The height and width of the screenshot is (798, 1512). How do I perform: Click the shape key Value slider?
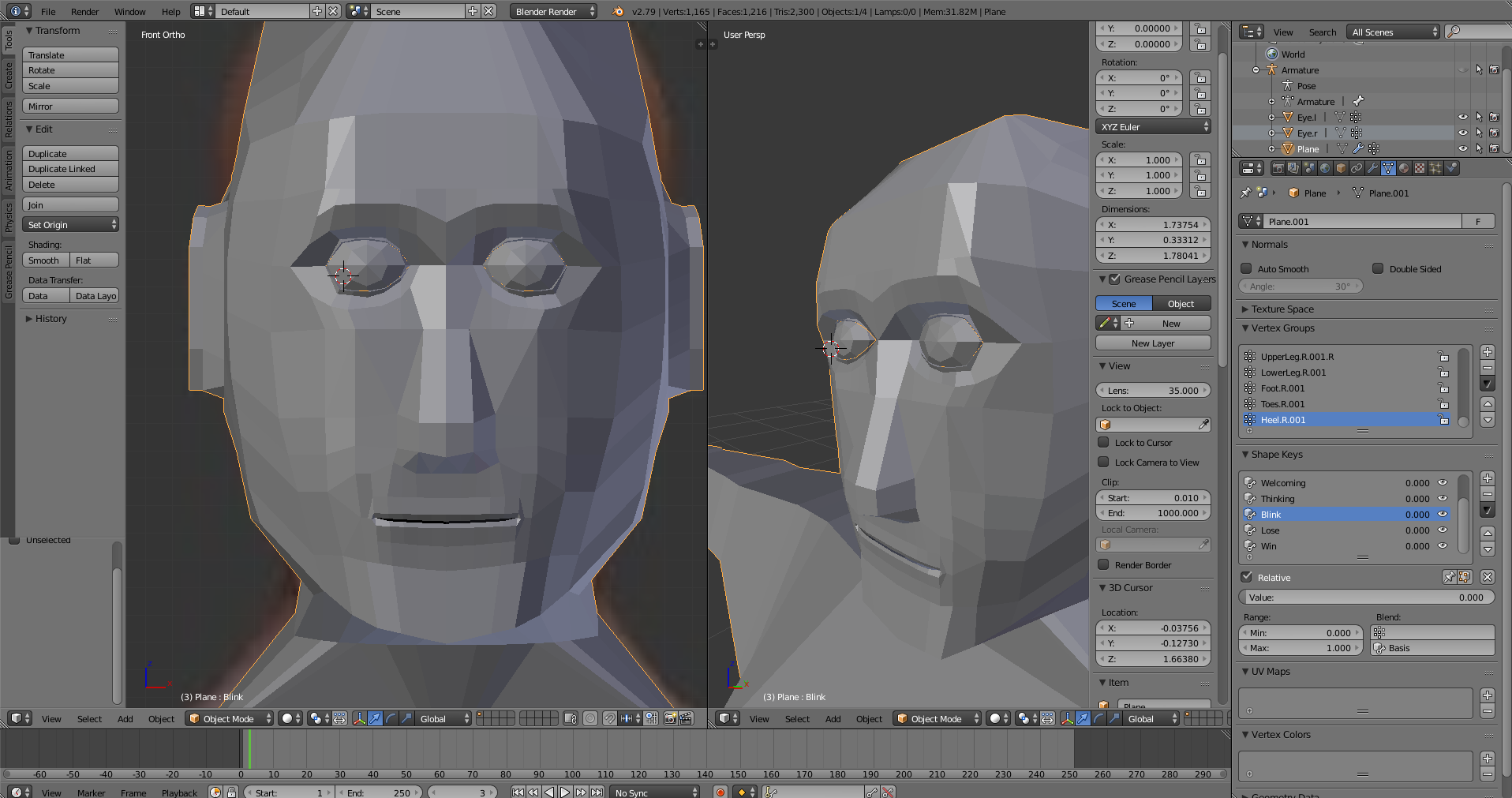(1366, 598)
